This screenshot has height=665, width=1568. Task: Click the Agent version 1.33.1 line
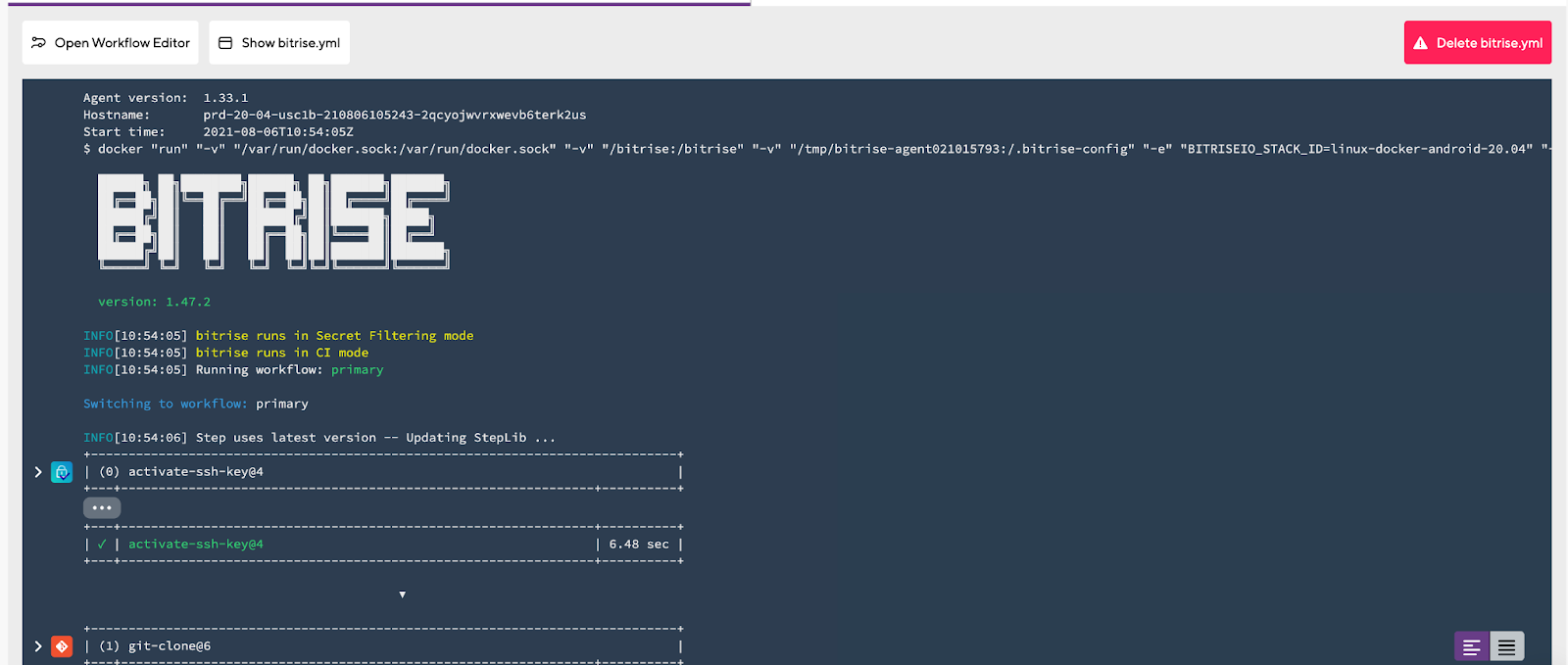[x=166, y=98]
